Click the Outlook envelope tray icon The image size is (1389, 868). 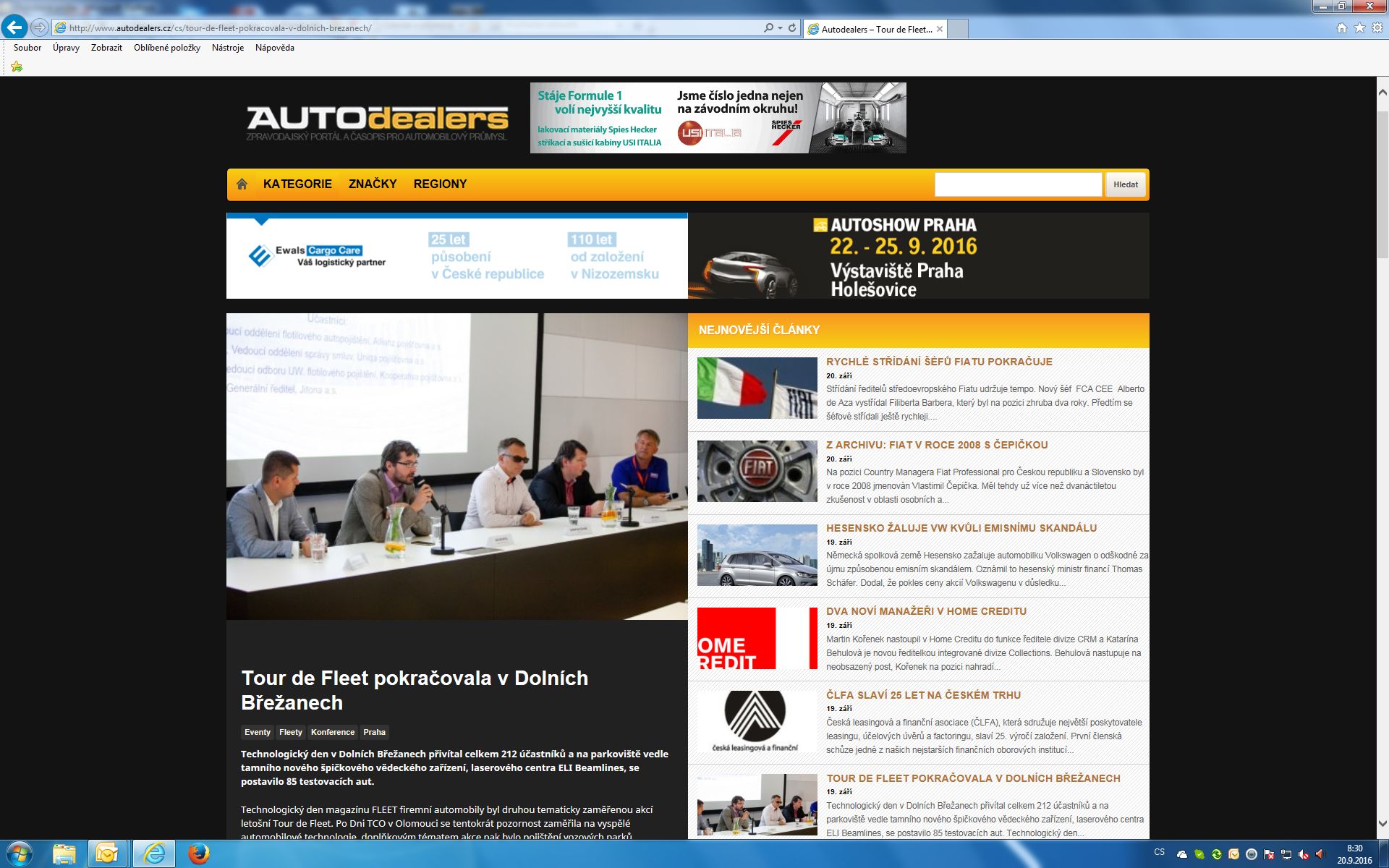pos(1234,854)
